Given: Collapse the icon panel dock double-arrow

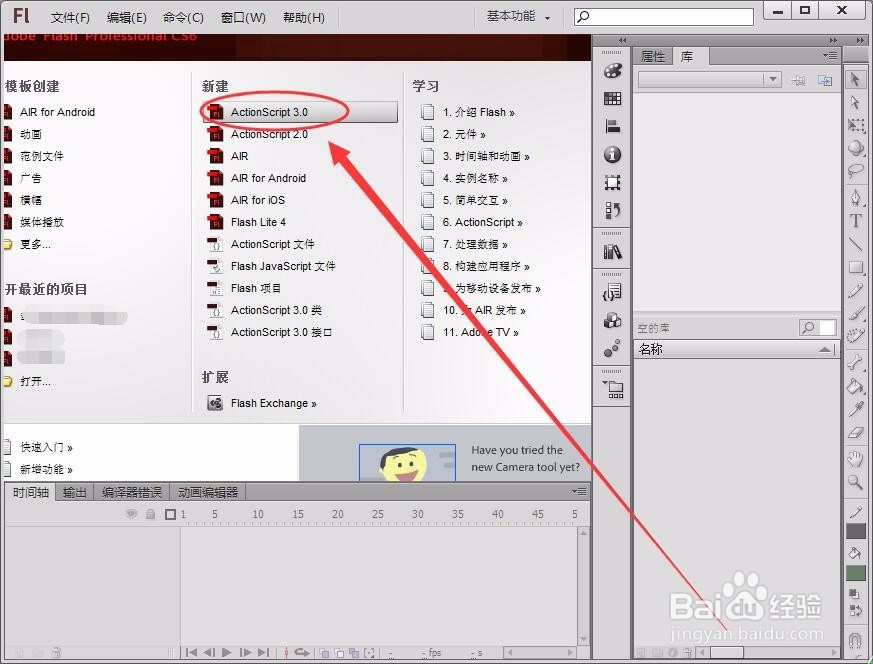Looking at the screenshot, I should [x=622, y=40].
